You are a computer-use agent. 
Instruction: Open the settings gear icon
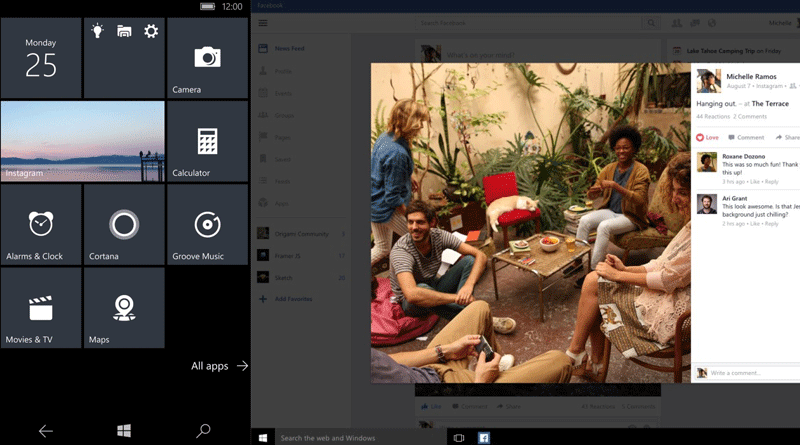pos(151,31)
